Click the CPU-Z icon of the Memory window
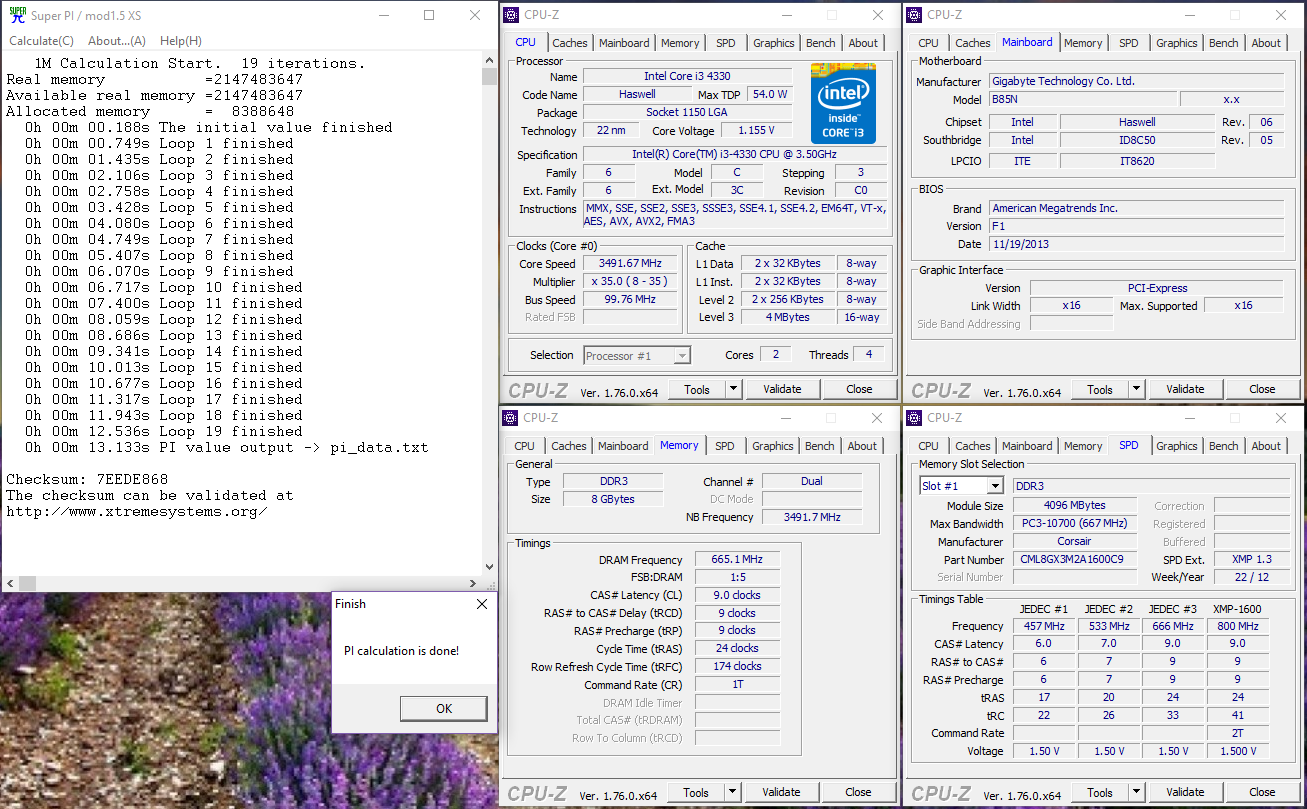 [511, 418]
